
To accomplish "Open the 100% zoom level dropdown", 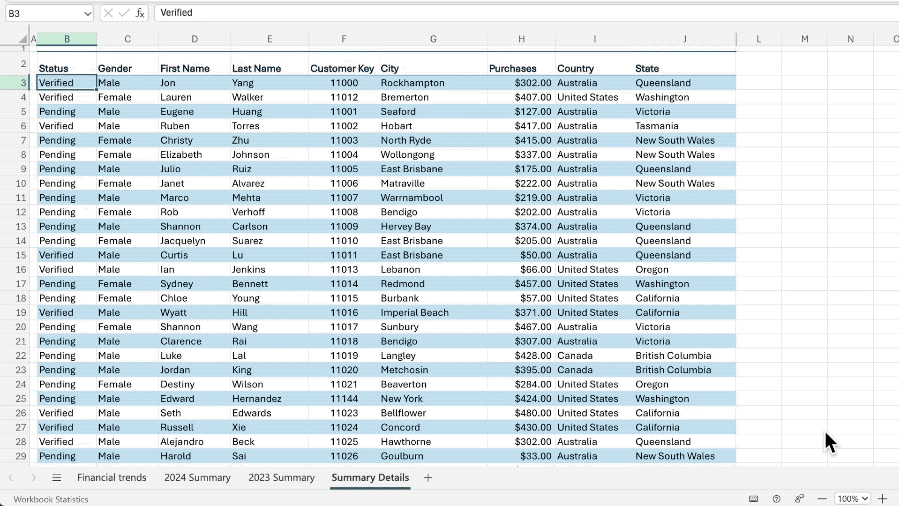I will pyautogui.click(x=852, y=499).
